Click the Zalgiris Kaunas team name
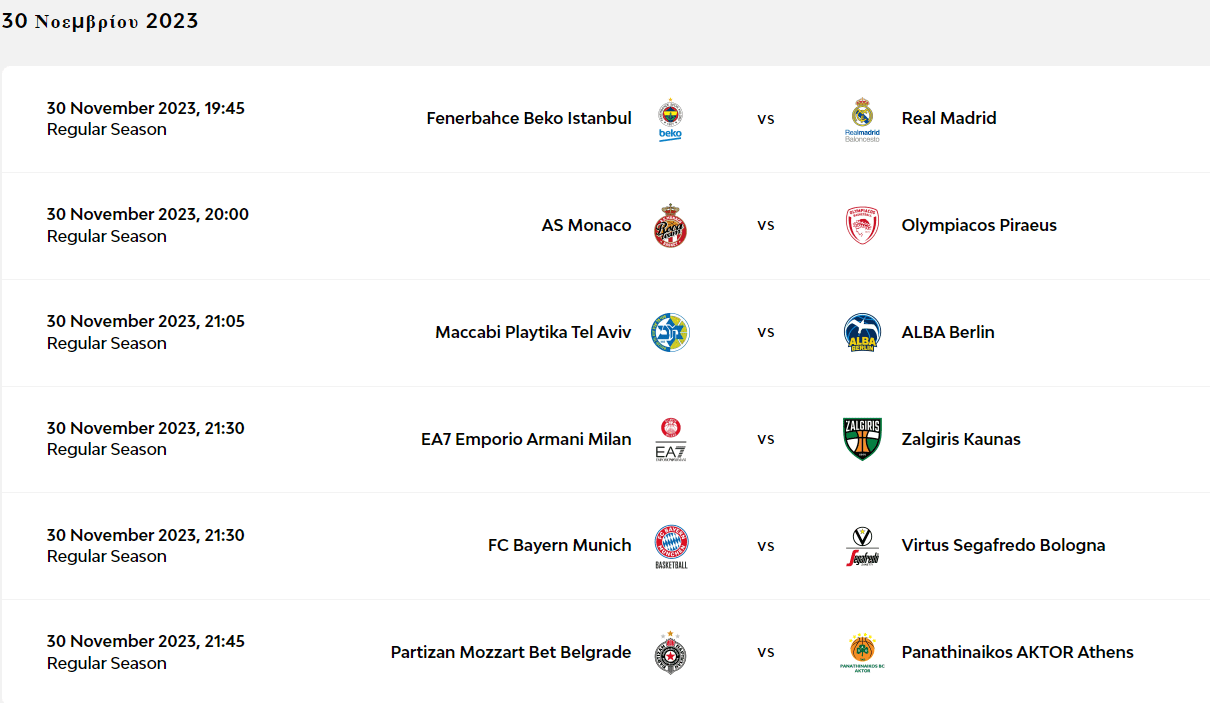This screenshot has width=1210, height=703. pos(961,439)
